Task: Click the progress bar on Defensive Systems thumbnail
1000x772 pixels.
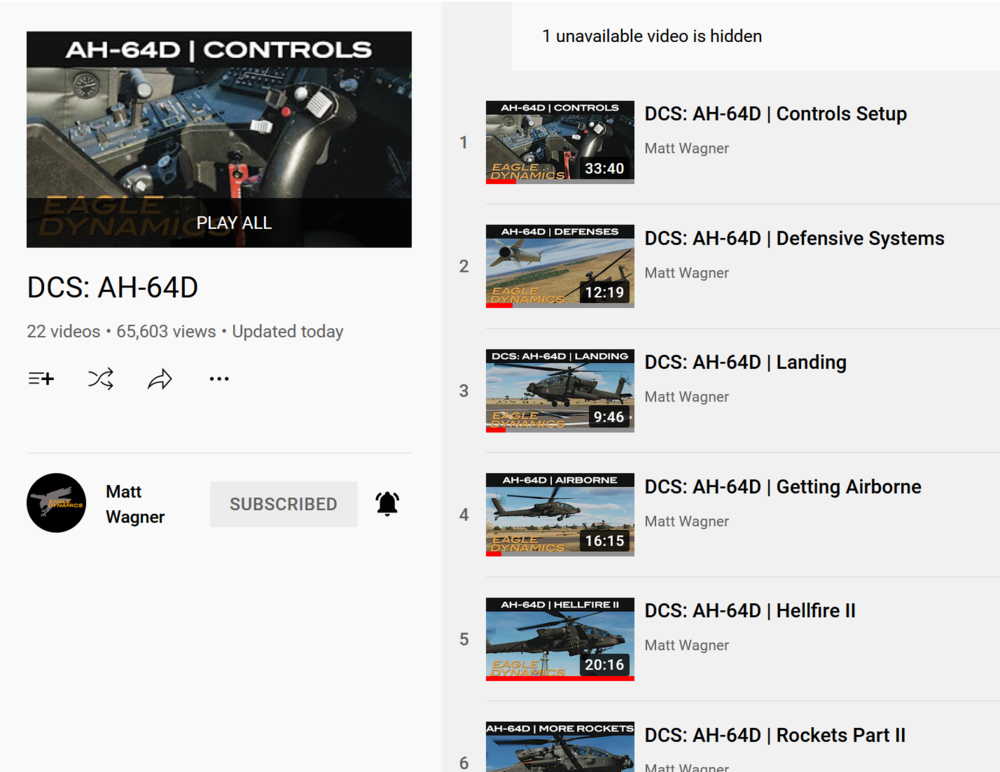Action: click(560, 306)
